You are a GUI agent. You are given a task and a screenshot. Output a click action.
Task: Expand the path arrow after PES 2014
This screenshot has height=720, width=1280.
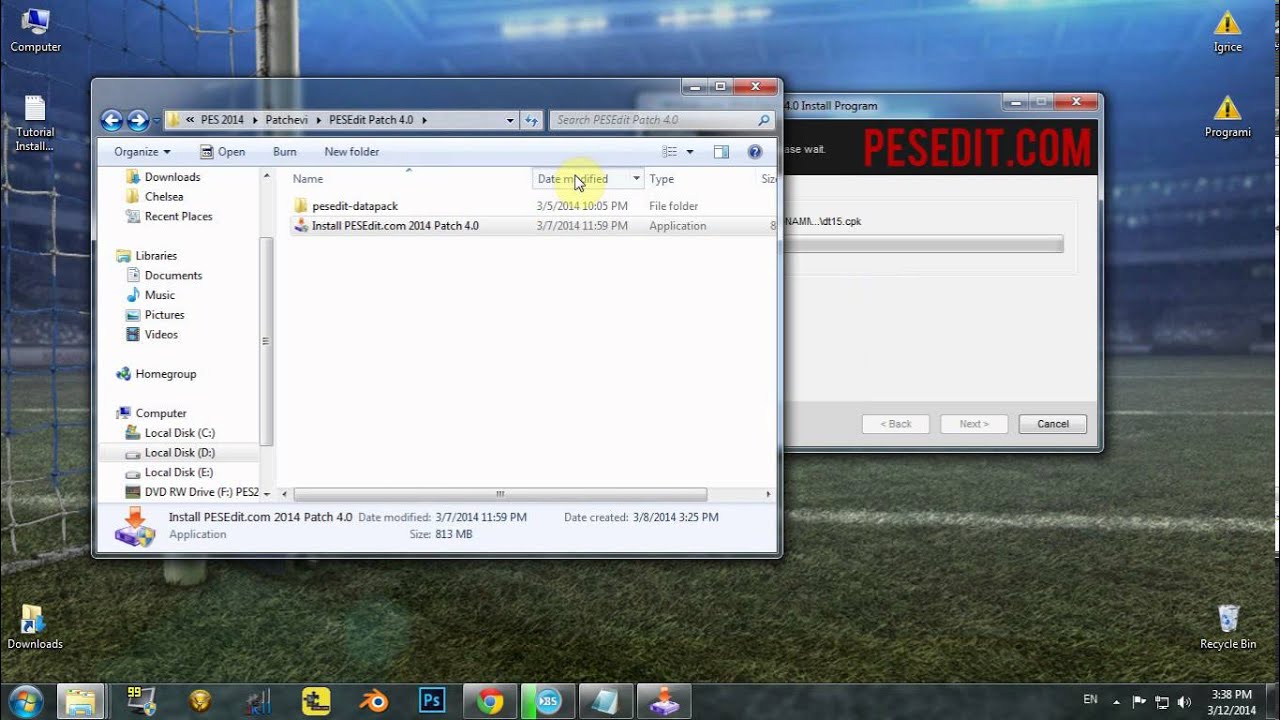coord(254,120)
